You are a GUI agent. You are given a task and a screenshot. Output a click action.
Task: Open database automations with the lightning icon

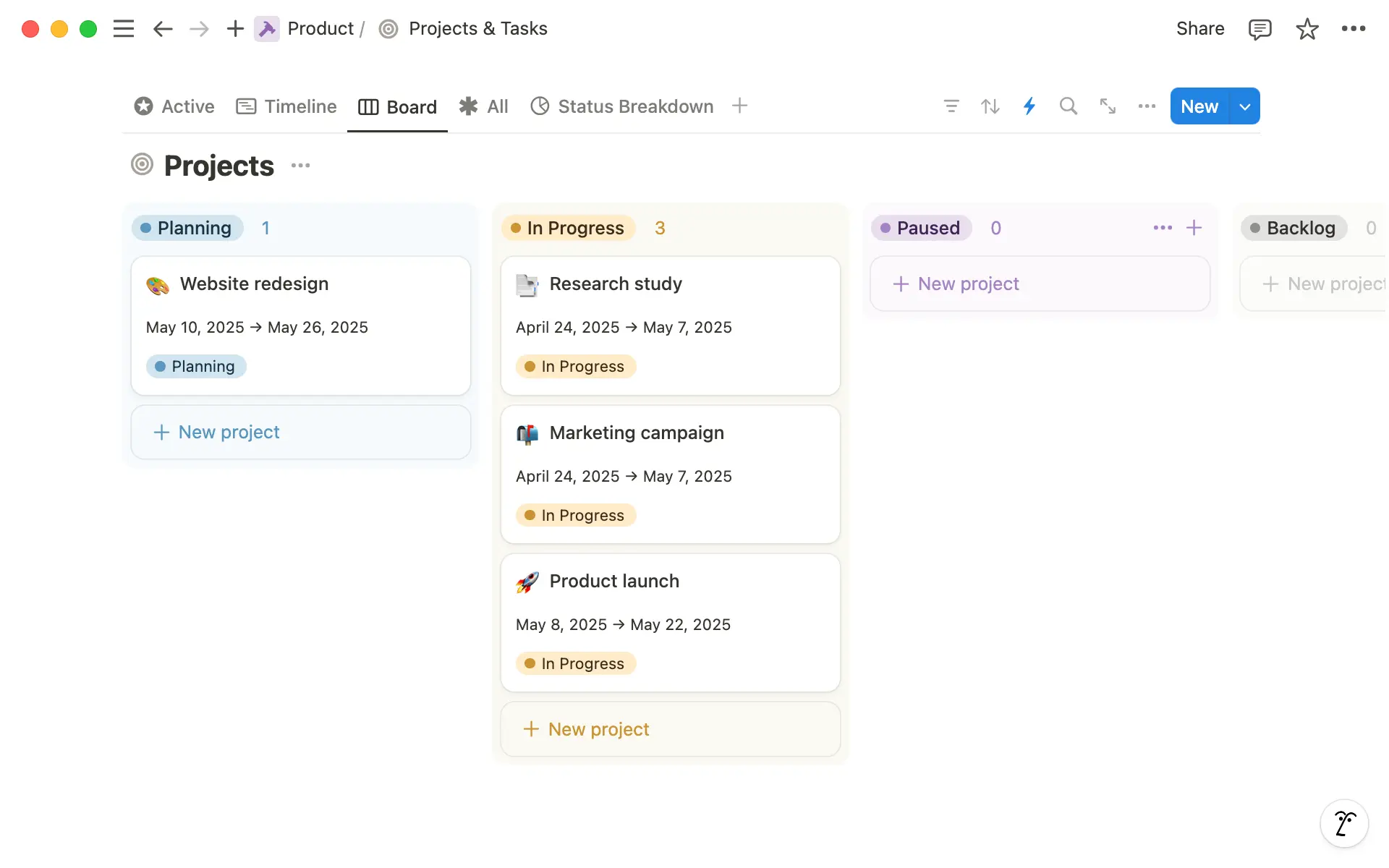click(1029, 106)
